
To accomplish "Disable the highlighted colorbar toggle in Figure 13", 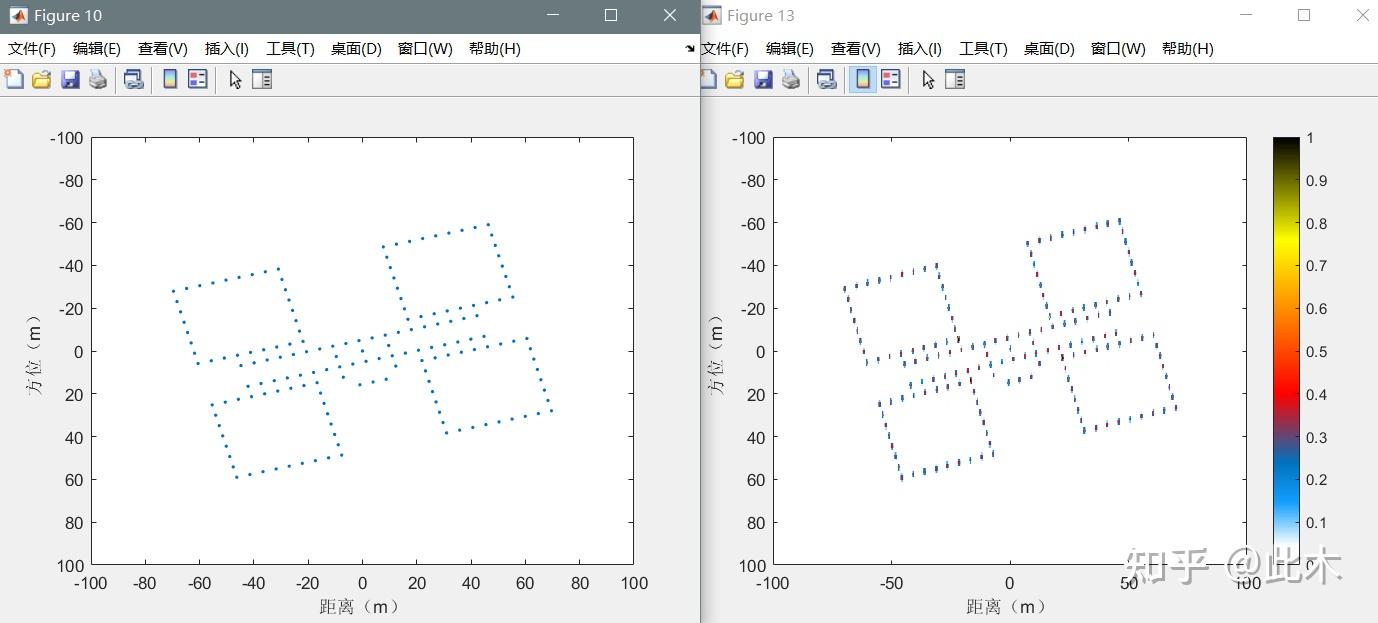I will (x=861, y=79).
